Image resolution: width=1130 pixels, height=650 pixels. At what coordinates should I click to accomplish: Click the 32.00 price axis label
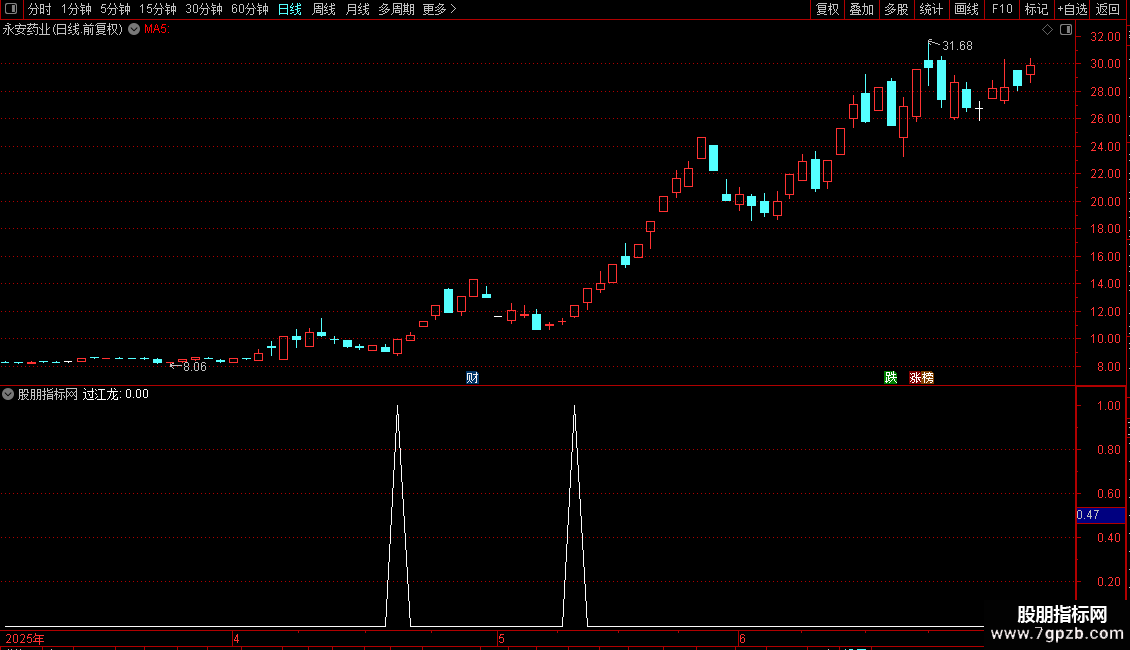click(1105, 37)
